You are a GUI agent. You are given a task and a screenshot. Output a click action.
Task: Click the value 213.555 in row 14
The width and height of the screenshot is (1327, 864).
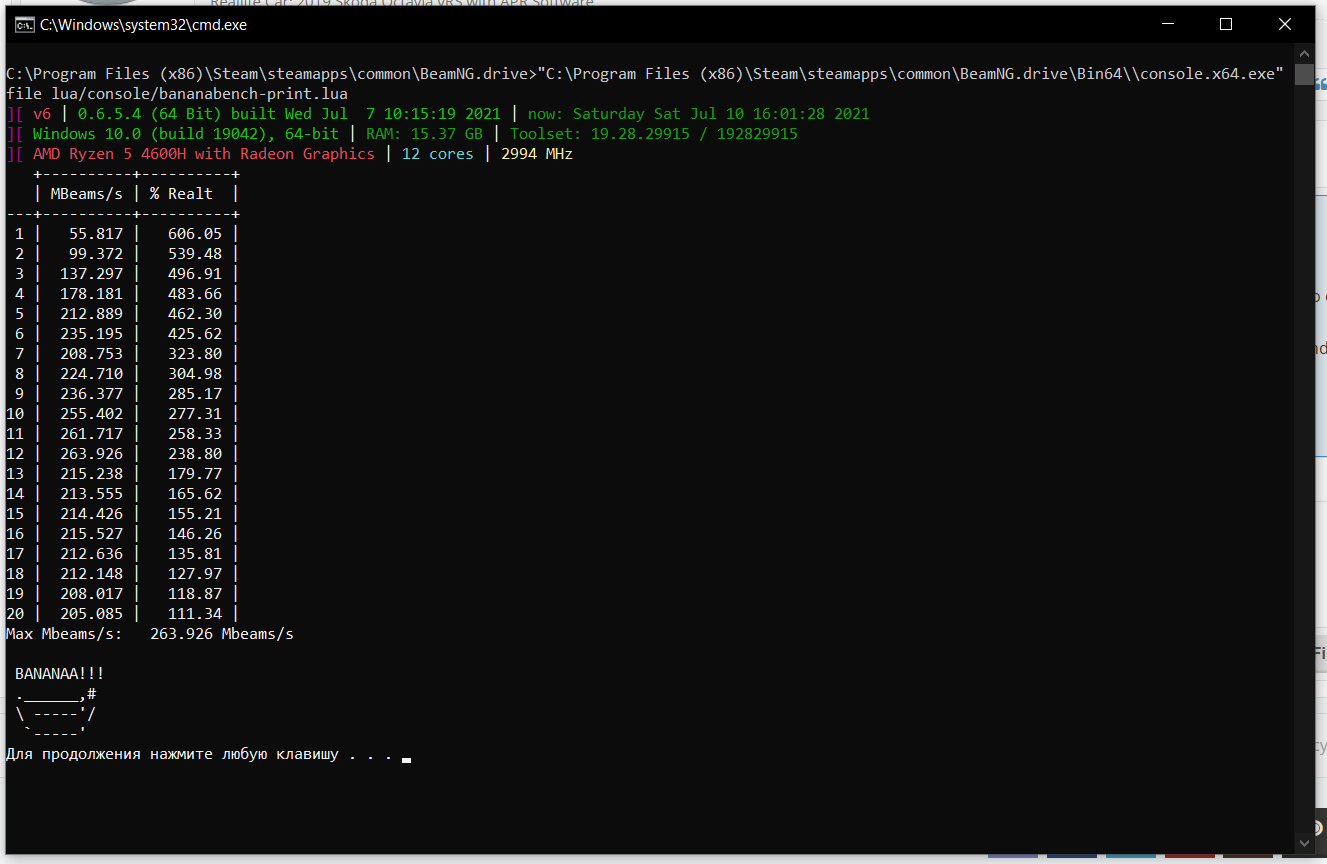(92, 494)
